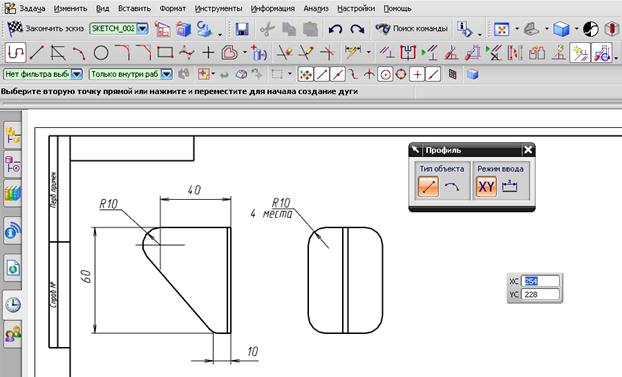Screen dimensions: 622x377
Task: Open the Инструменты menu
Action: click(x=219, y=8)
